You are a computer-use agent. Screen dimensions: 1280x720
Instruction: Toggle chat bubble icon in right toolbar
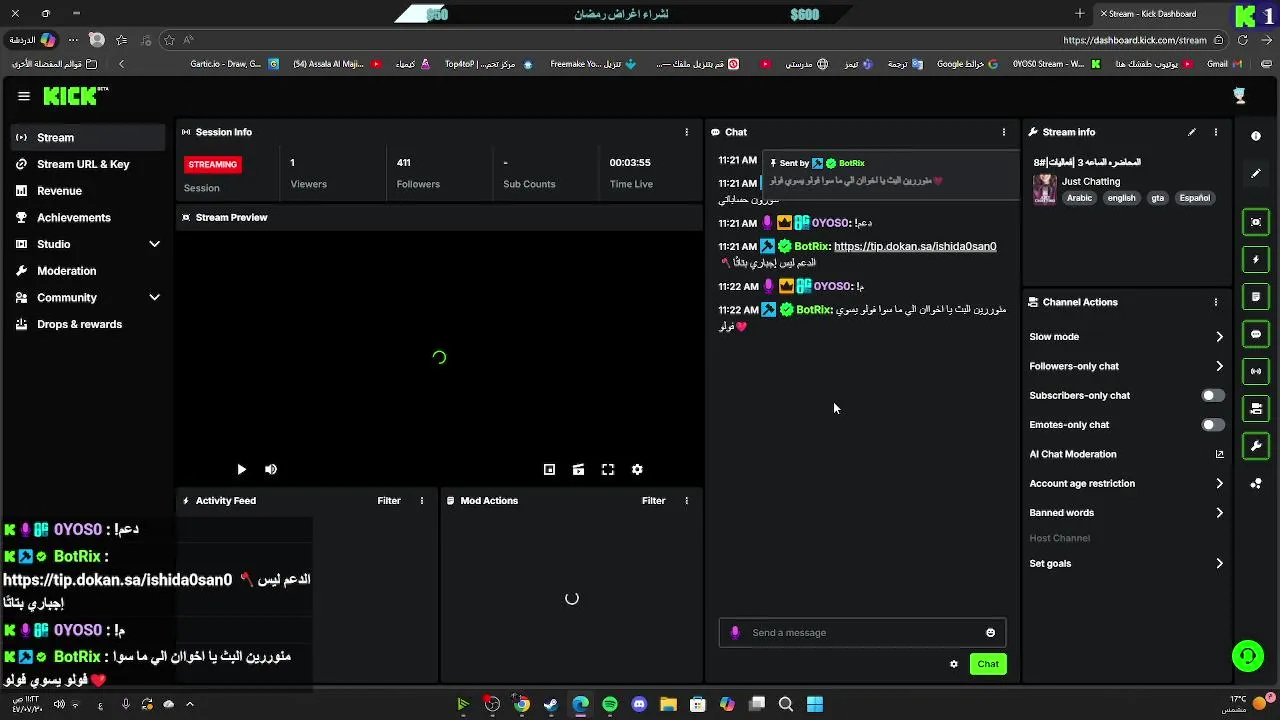click(1256, 334)
